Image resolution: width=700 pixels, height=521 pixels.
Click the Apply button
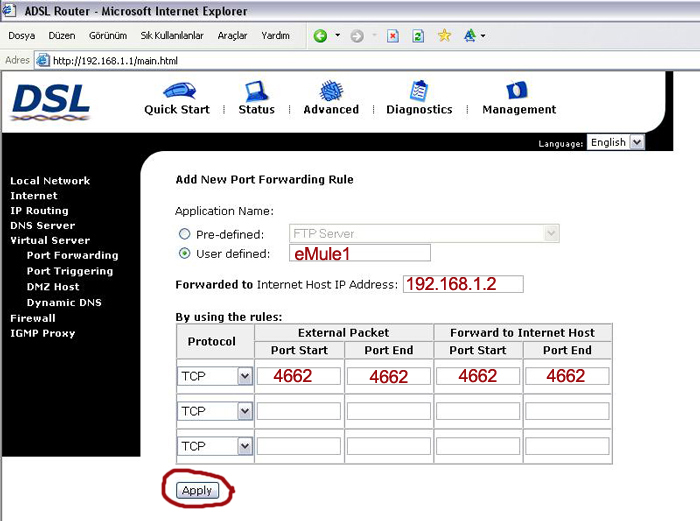point(197,490)
